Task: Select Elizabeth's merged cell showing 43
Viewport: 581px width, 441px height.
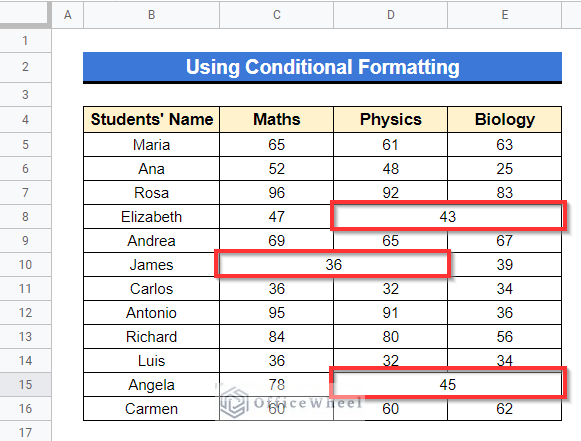Action: 448,216
